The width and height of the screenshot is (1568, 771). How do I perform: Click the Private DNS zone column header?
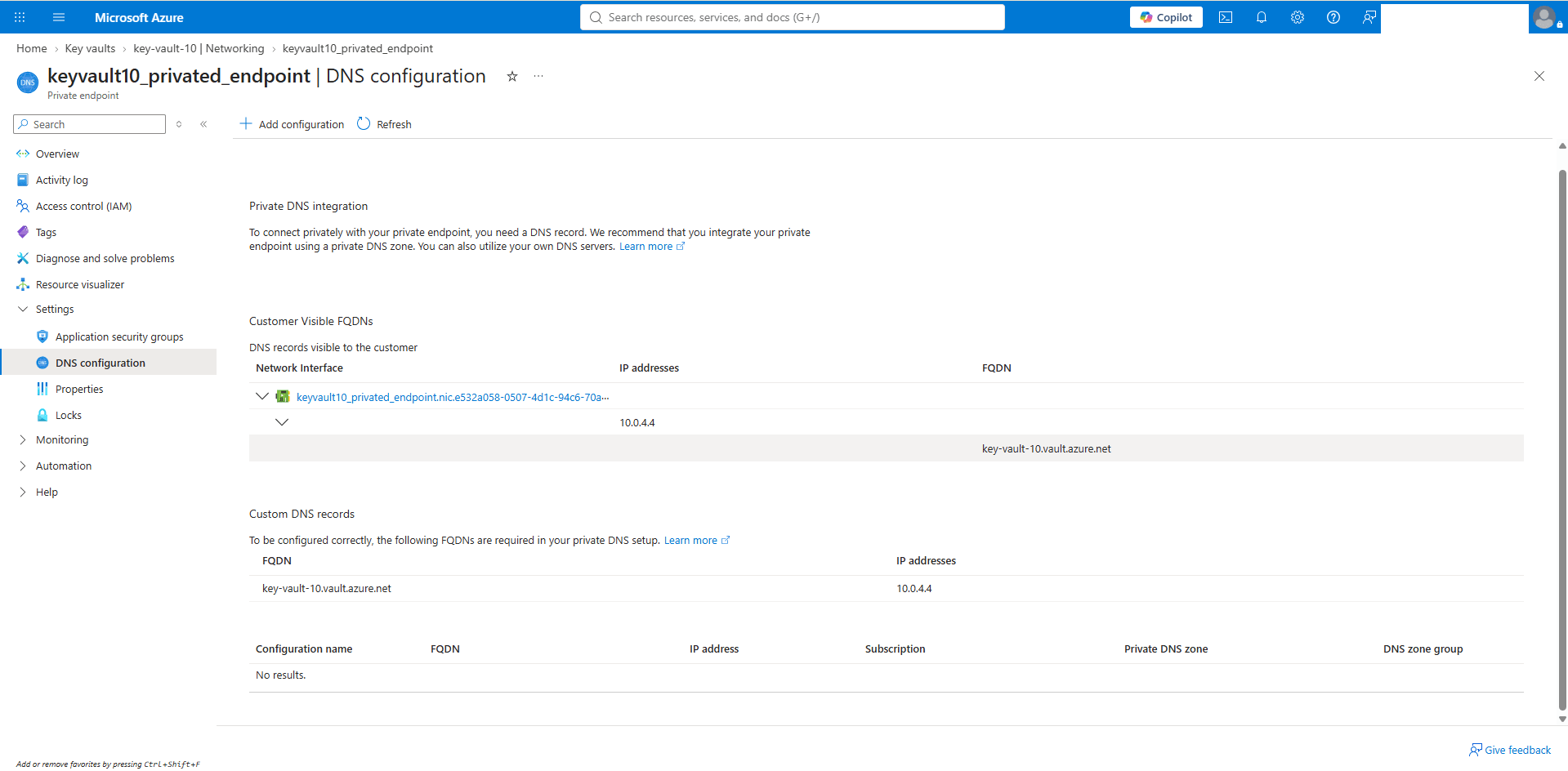tap(1166, 648)
